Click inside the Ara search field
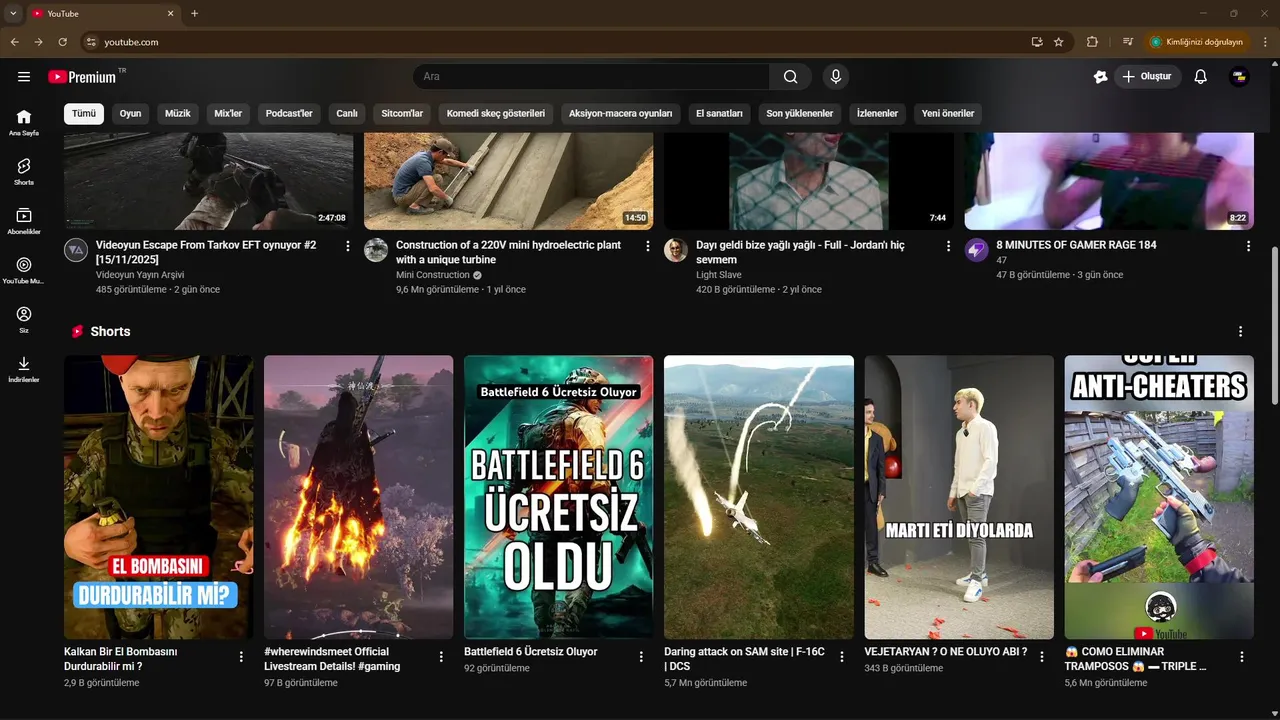This screenshot has height=720, width=1280. tap(591, 77)
